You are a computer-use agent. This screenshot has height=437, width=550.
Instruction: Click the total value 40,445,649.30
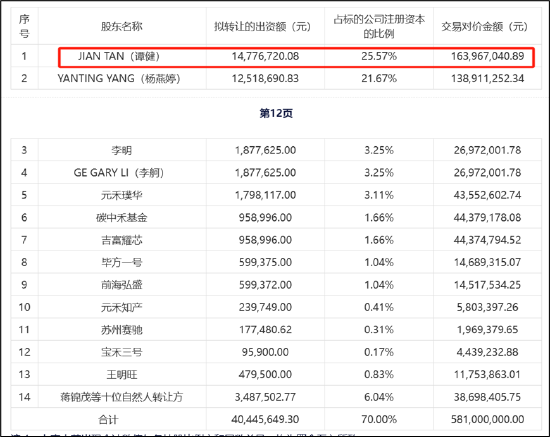pyautogui.click(x=265, y=419)
